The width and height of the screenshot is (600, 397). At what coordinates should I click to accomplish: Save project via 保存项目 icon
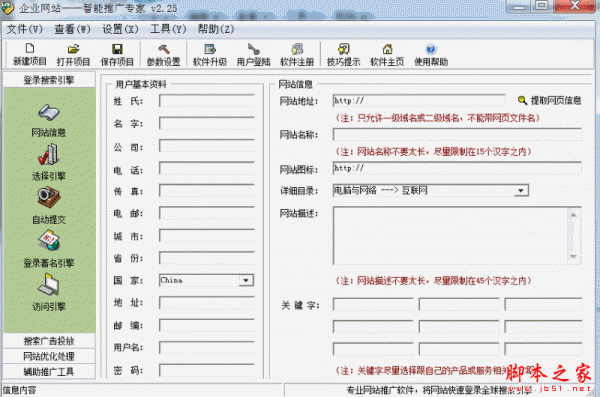click(117, 49)
